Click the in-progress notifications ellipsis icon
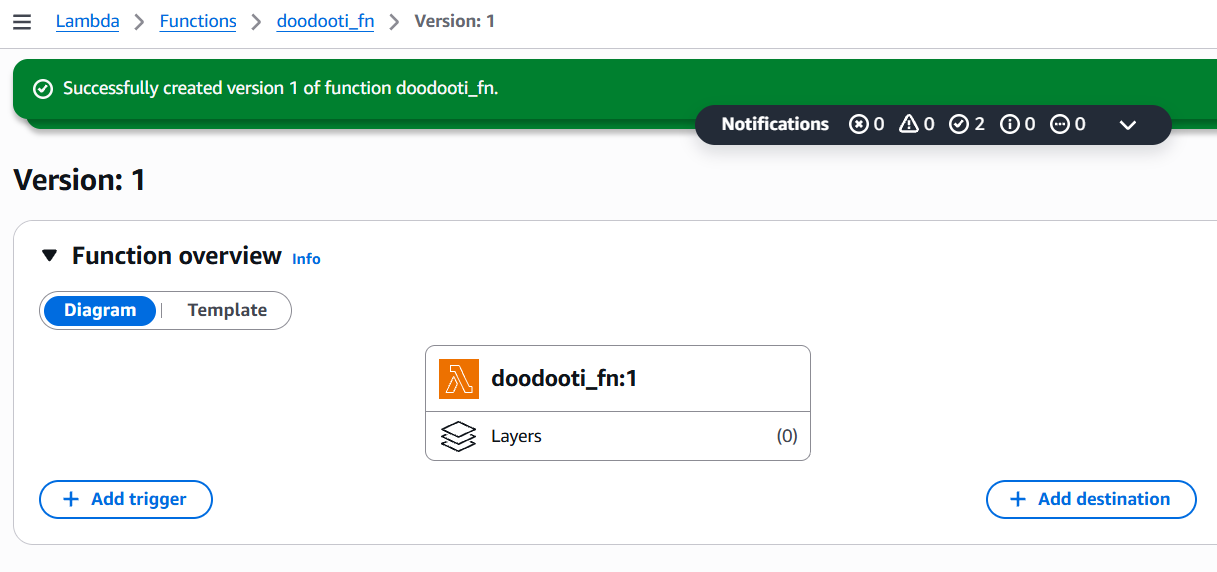The image size is (1217, 572). (x=1060, y=124)
